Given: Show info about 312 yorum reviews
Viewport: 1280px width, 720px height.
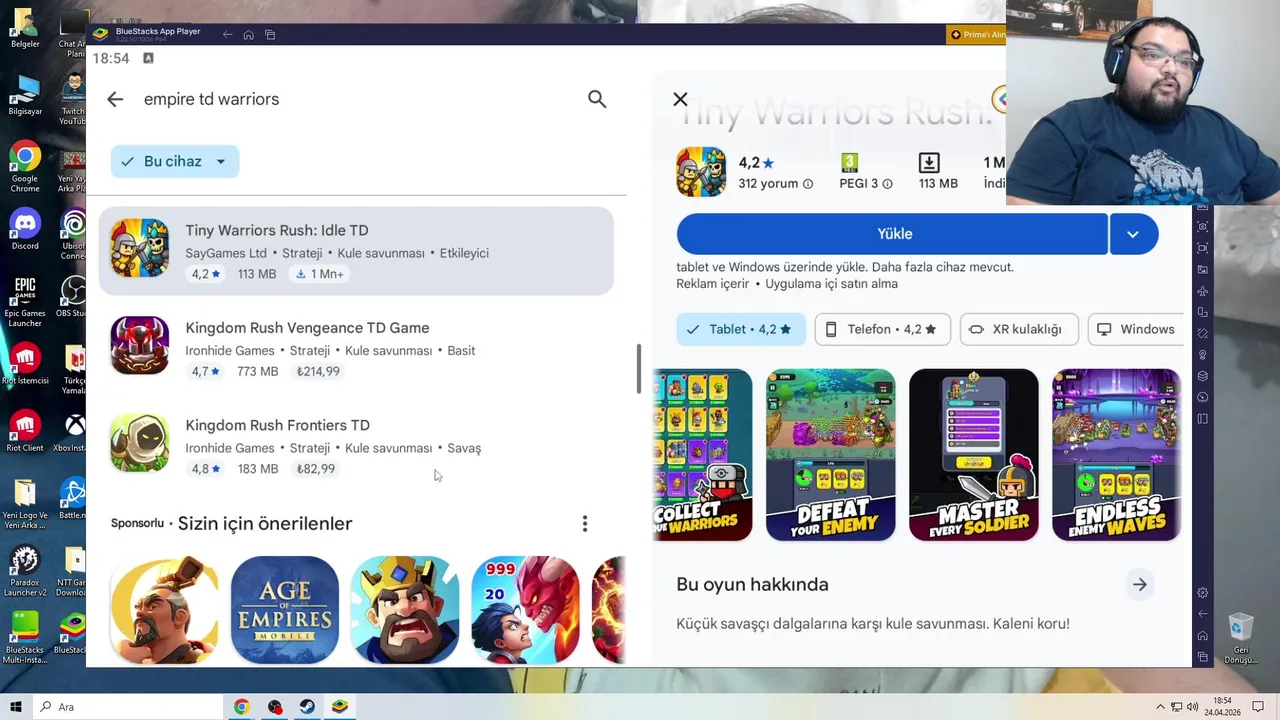Looking at the screenshot, I should tap(808, 184).
